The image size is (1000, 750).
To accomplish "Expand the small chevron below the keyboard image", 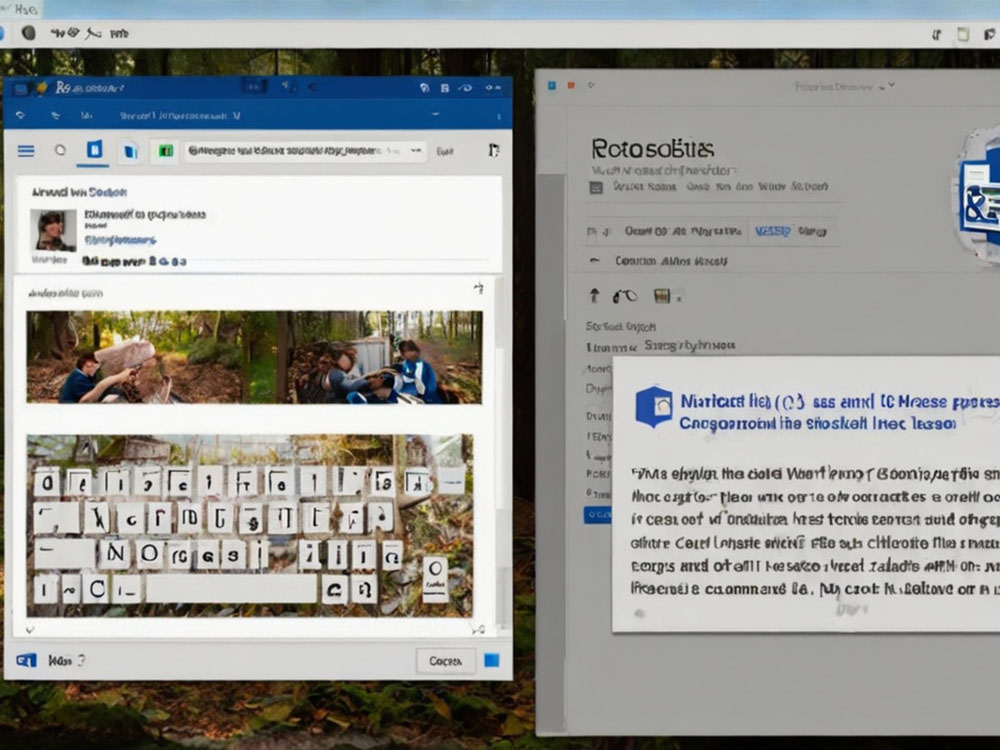I will (x=30, y=630).
